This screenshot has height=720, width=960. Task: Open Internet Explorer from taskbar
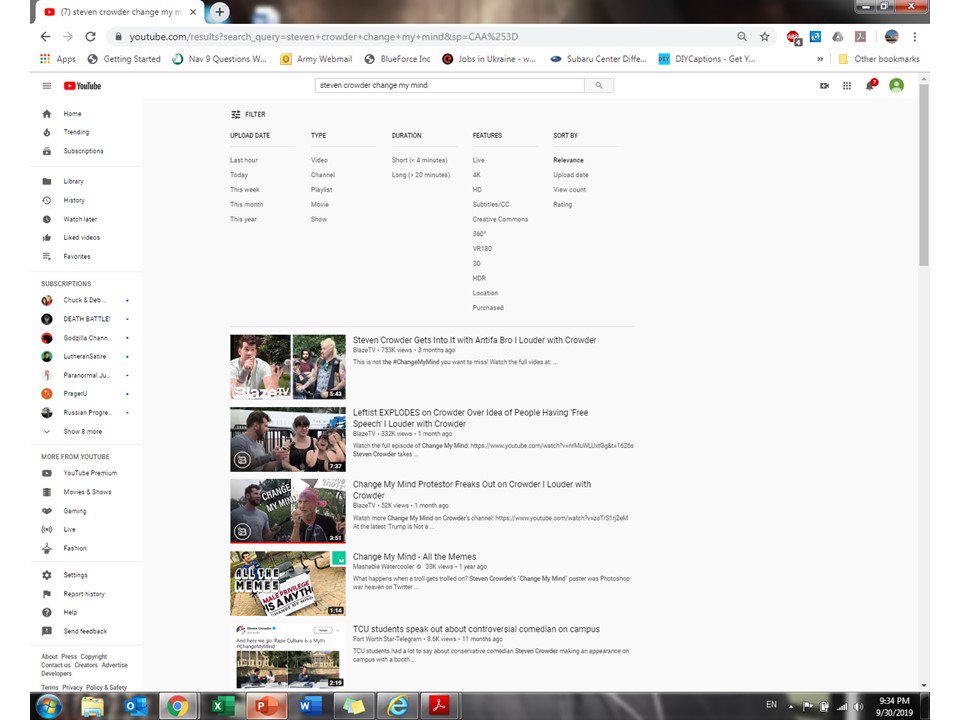pos(397,707)
